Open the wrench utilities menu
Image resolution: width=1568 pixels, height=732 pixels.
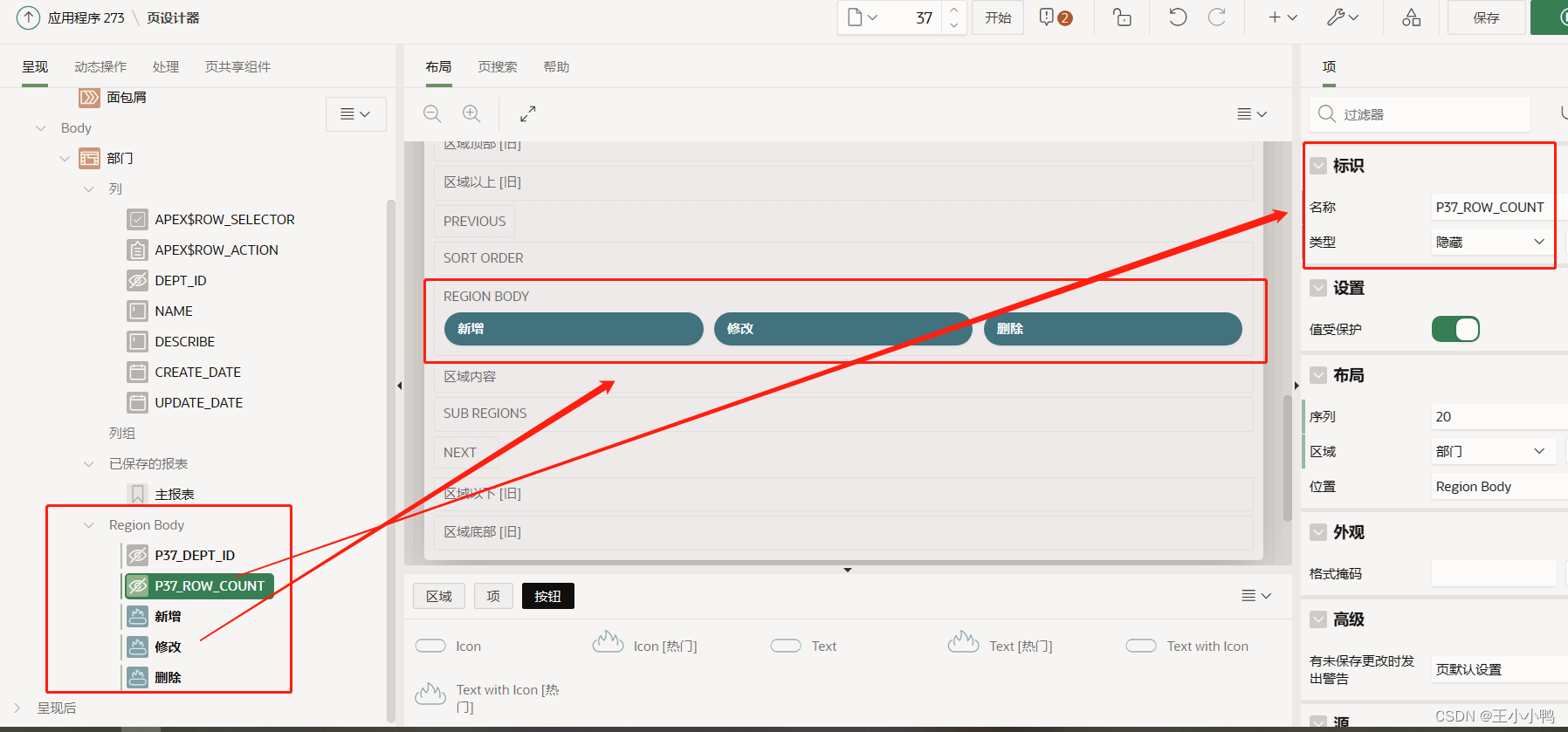(x=1343, y=17)
